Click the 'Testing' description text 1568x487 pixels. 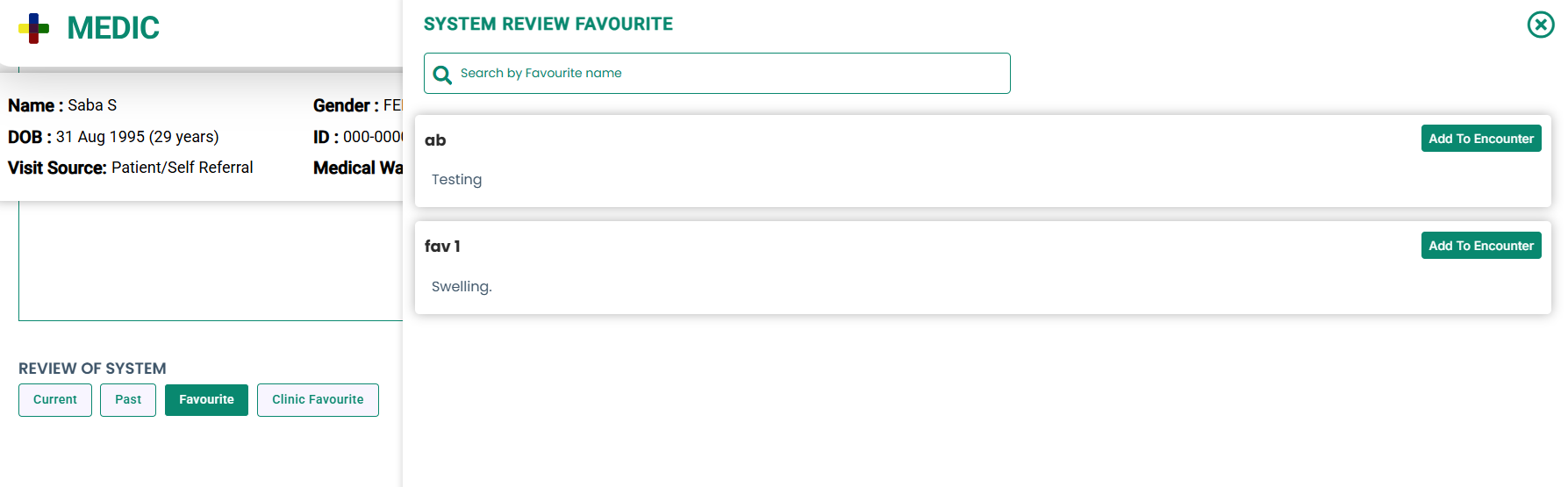click(x=456, y=180)
